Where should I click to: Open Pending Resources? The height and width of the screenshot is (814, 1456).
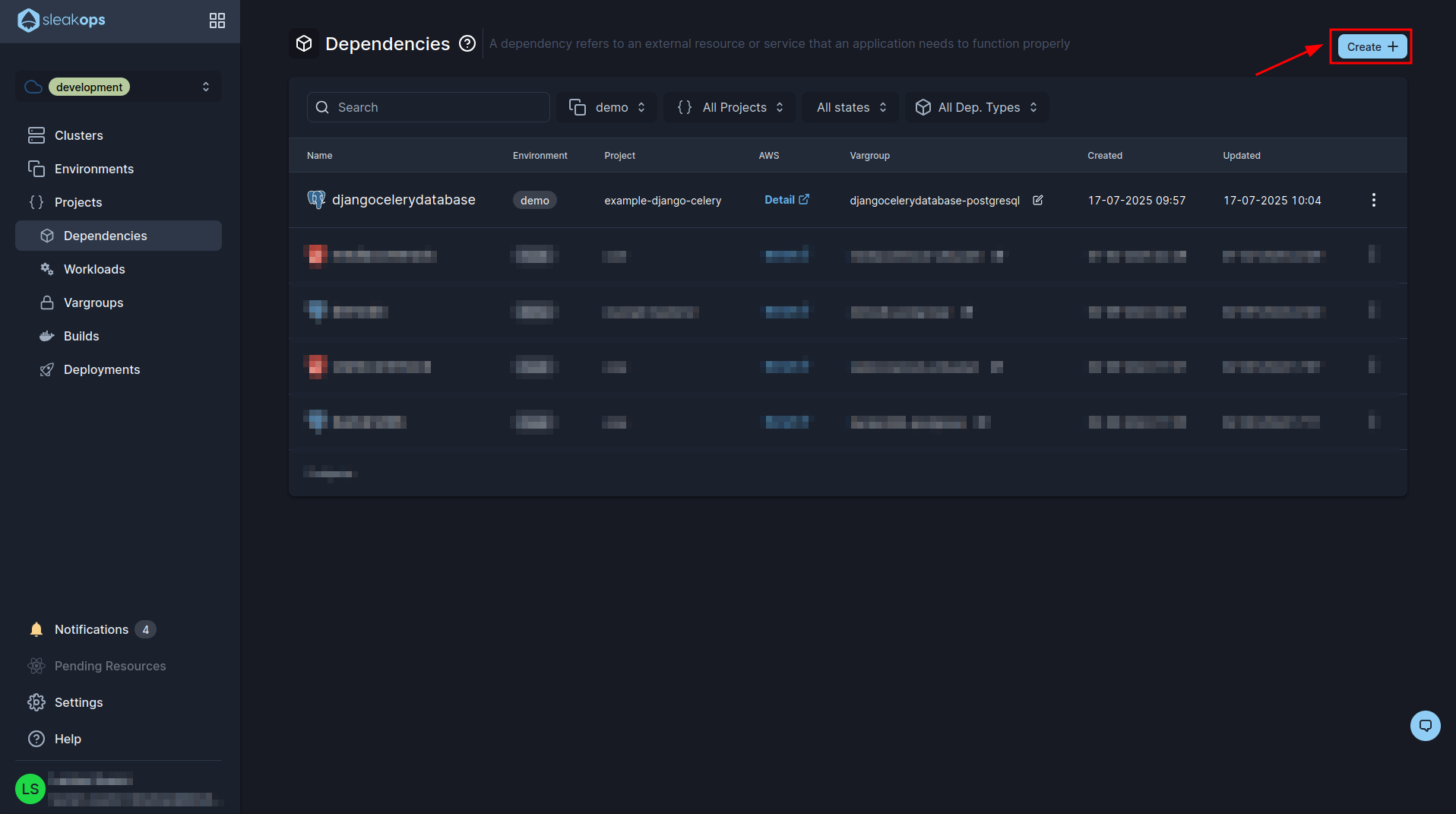(119, 666)
